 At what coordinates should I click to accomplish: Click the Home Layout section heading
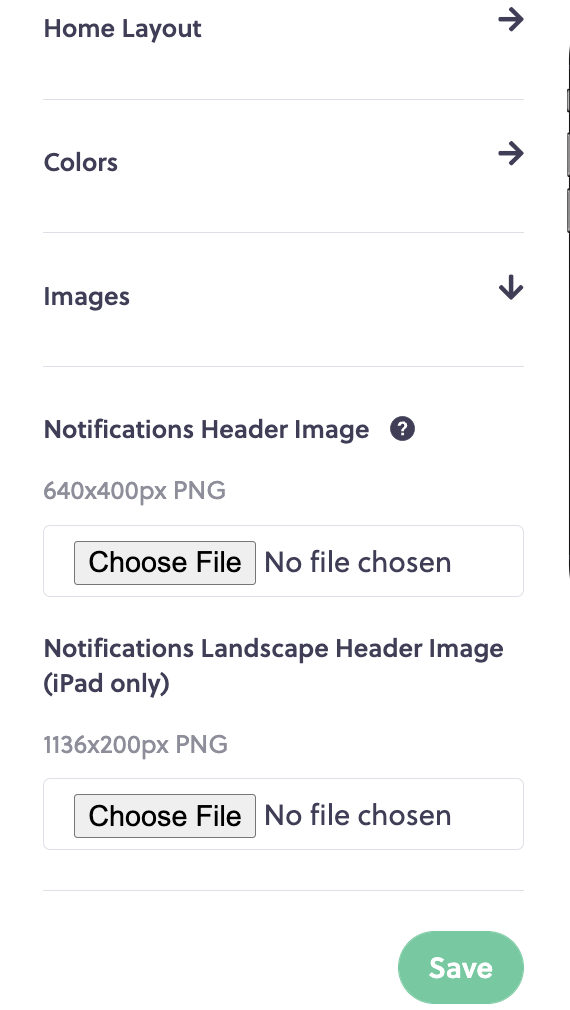click(x=122, y=29)
